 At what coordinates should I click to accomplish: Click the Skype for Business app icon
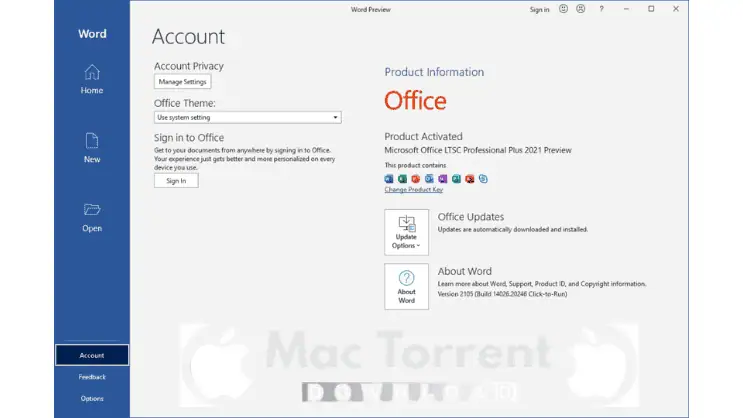(x=483, y=179)
